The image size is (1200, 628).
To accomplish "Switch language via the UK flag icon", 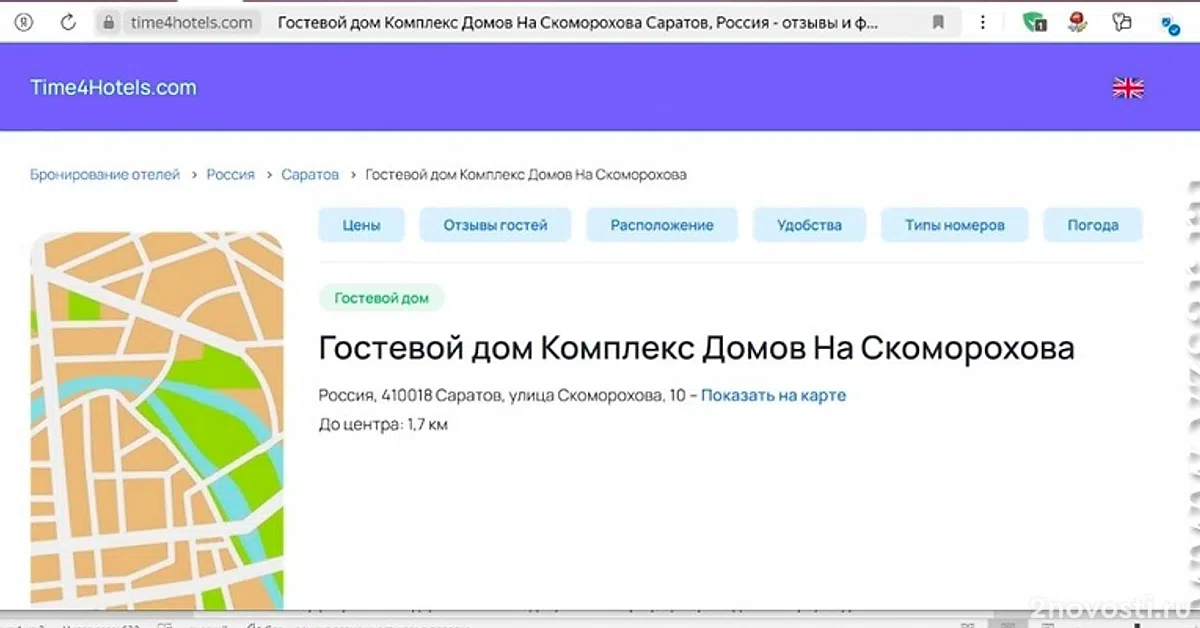I will pos(1128,88).
